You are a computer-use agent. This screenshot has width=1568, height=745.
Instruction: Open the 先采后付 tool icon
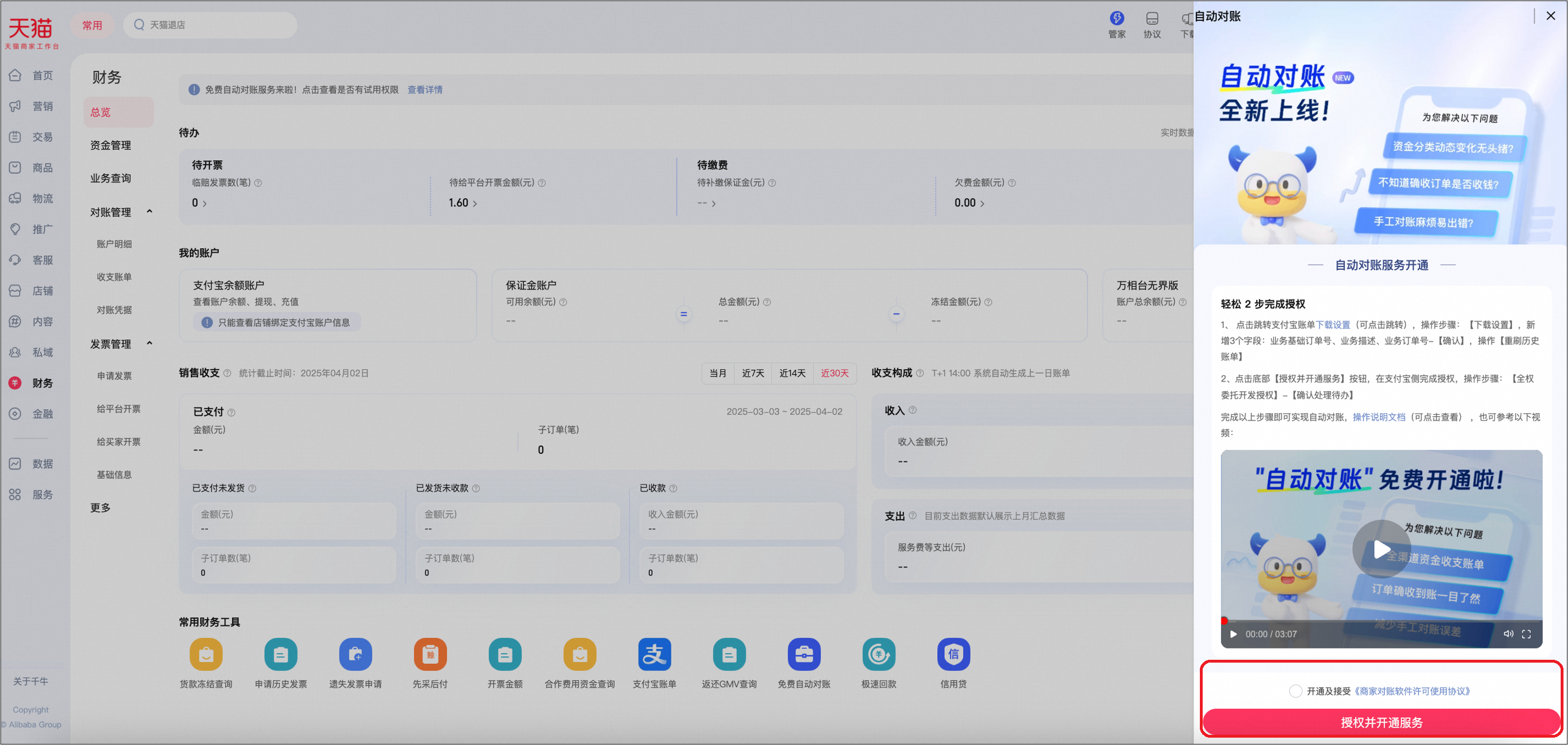(430, 654)
